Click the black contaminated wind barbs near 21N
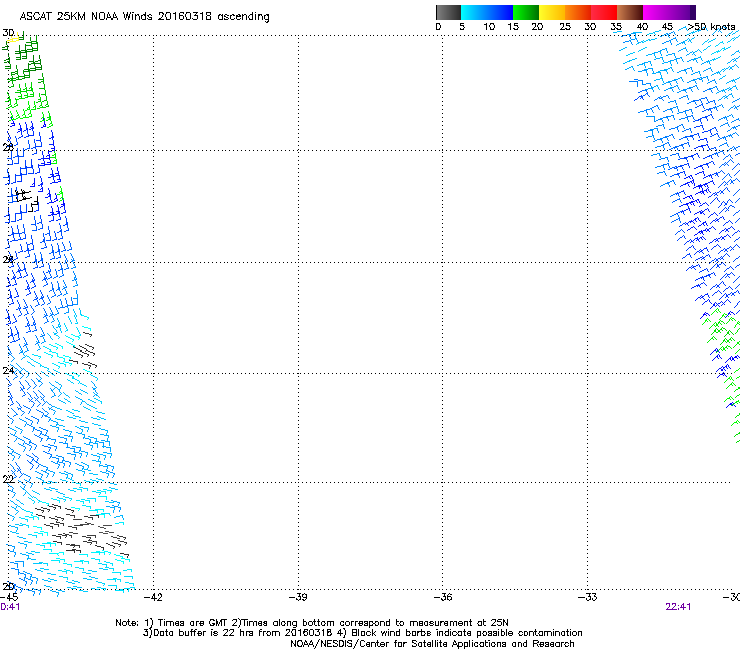The height and width of the screenshot is (650, 740). [81, 531]
